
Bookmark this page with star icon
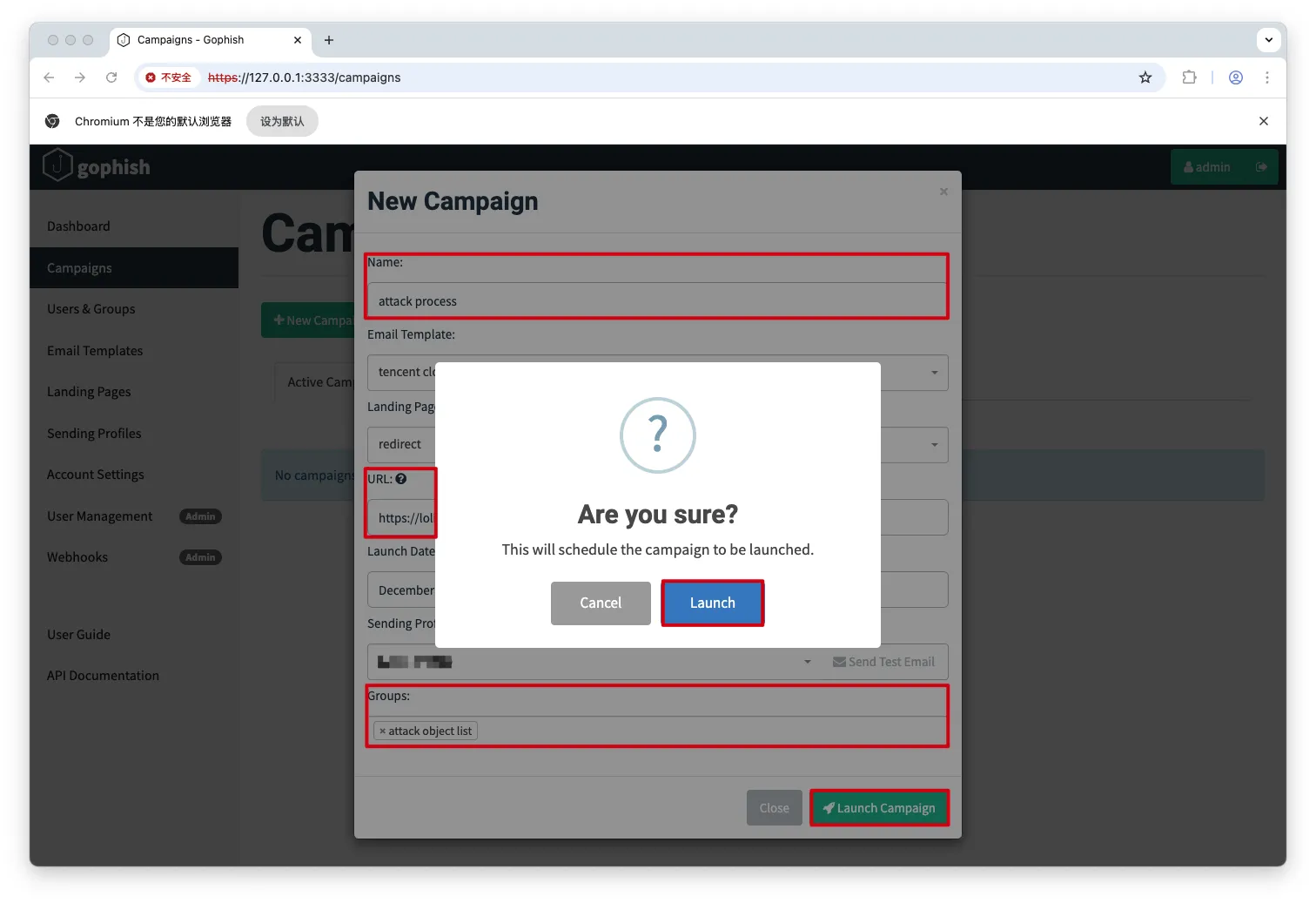pyautogui.click(x=1145, y=77)
